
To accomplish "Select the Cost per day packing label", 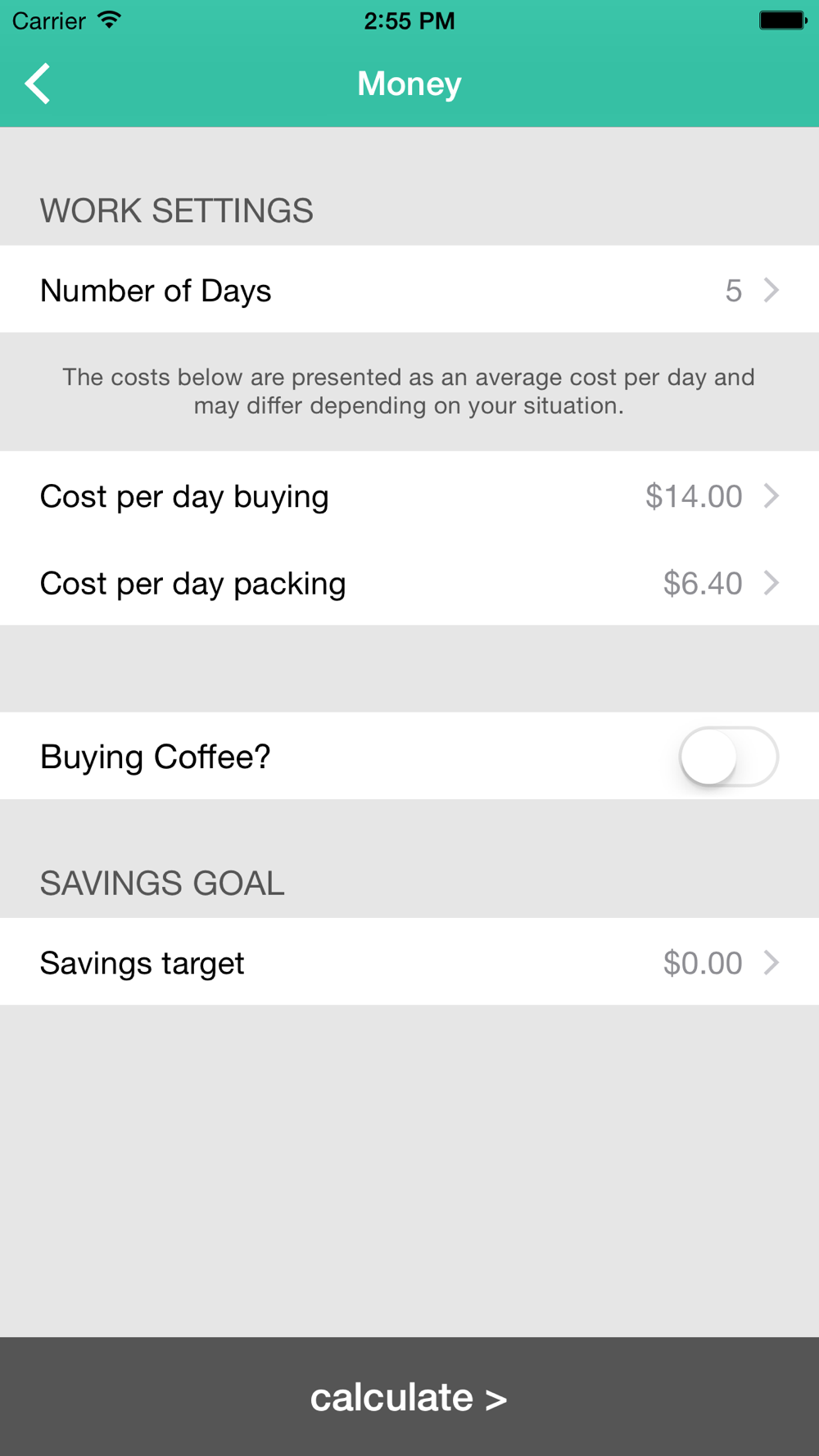I will tap(193, 584).
